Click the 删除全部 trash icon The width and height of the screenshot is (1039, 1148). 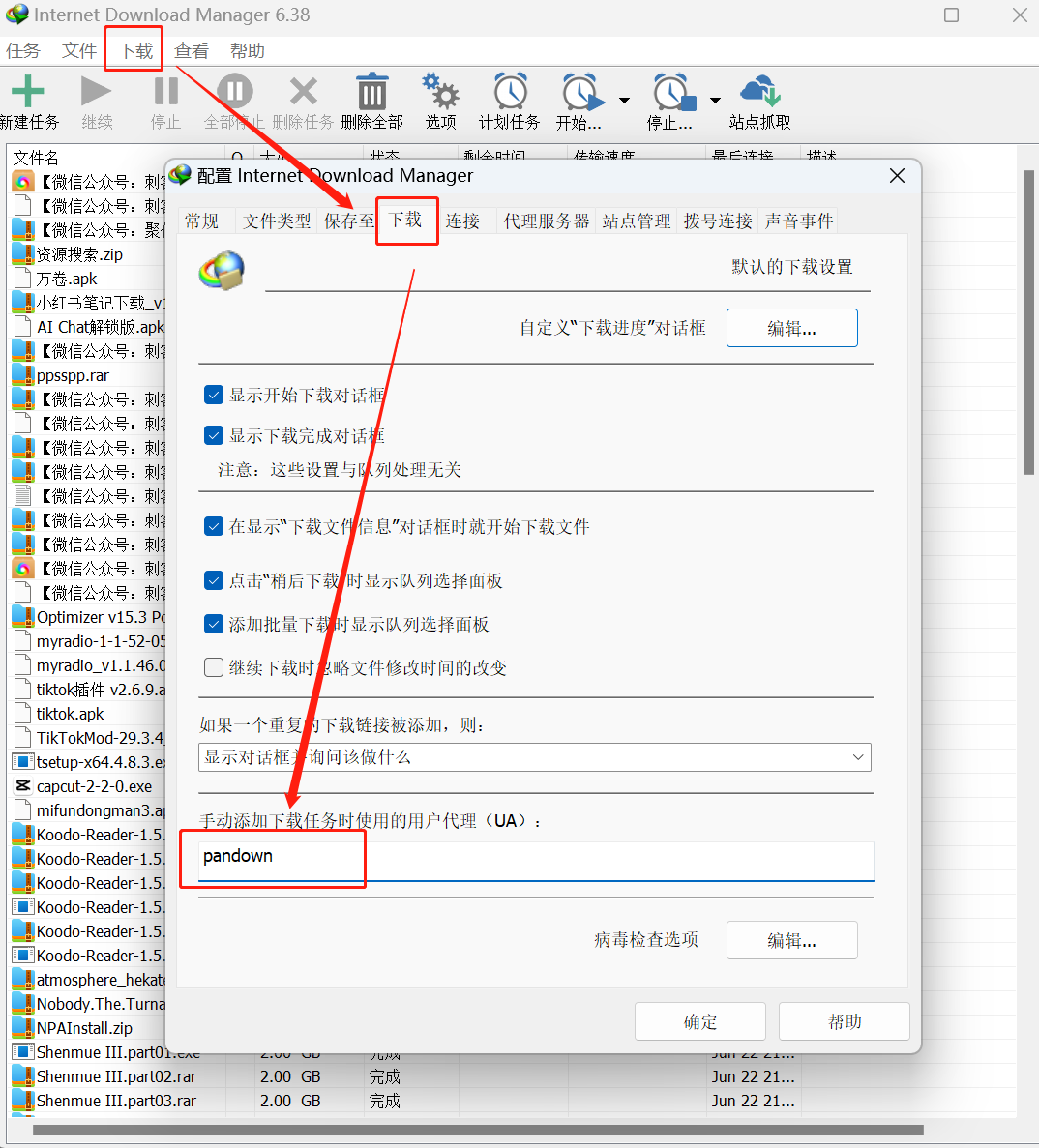tap(371, 92)
